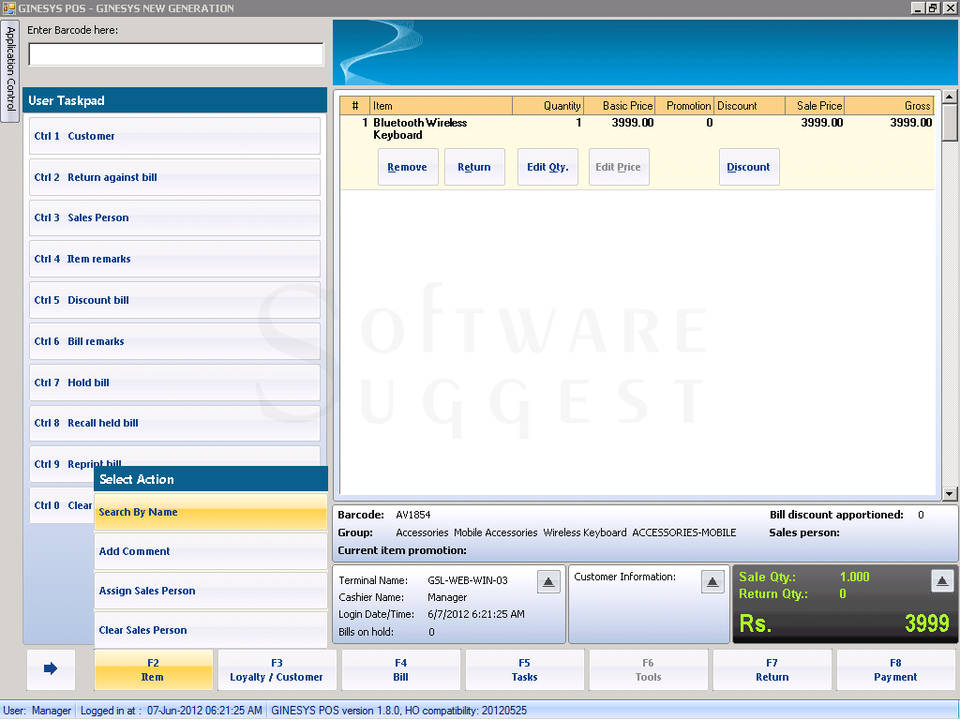Viewport: 960px width, 720px height.
Task: Open the F8 Payment function
Action: (x=895, y=669)
